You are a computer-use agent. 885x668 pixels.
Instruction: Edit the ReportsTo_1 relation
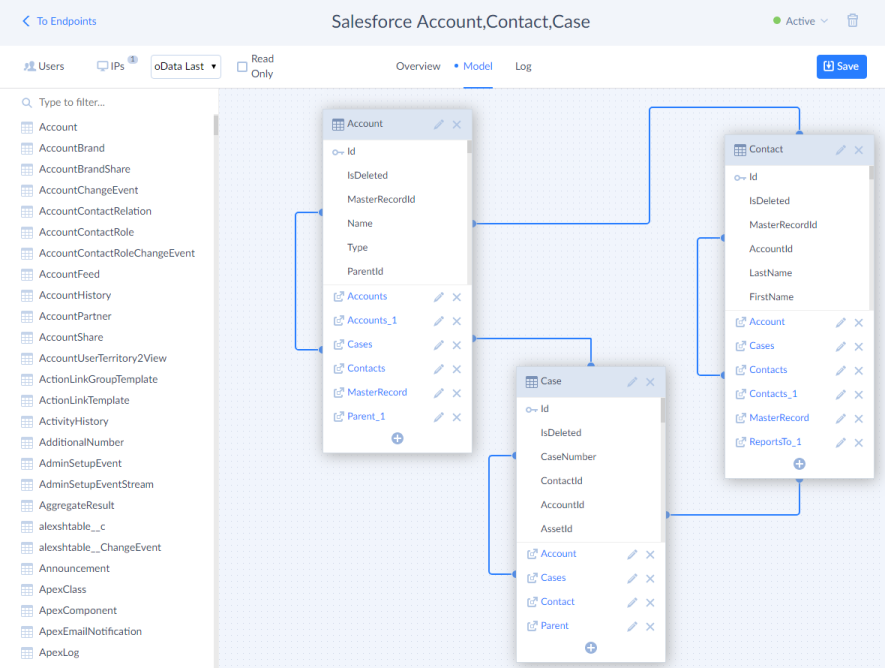click(x=840, y=443)
